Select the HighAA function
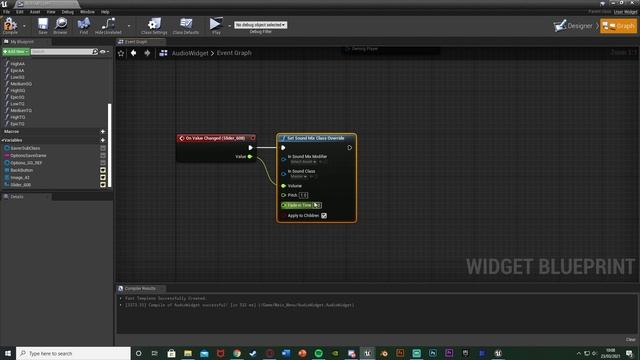Screen dimensions: 640x360 pos(18,64)
